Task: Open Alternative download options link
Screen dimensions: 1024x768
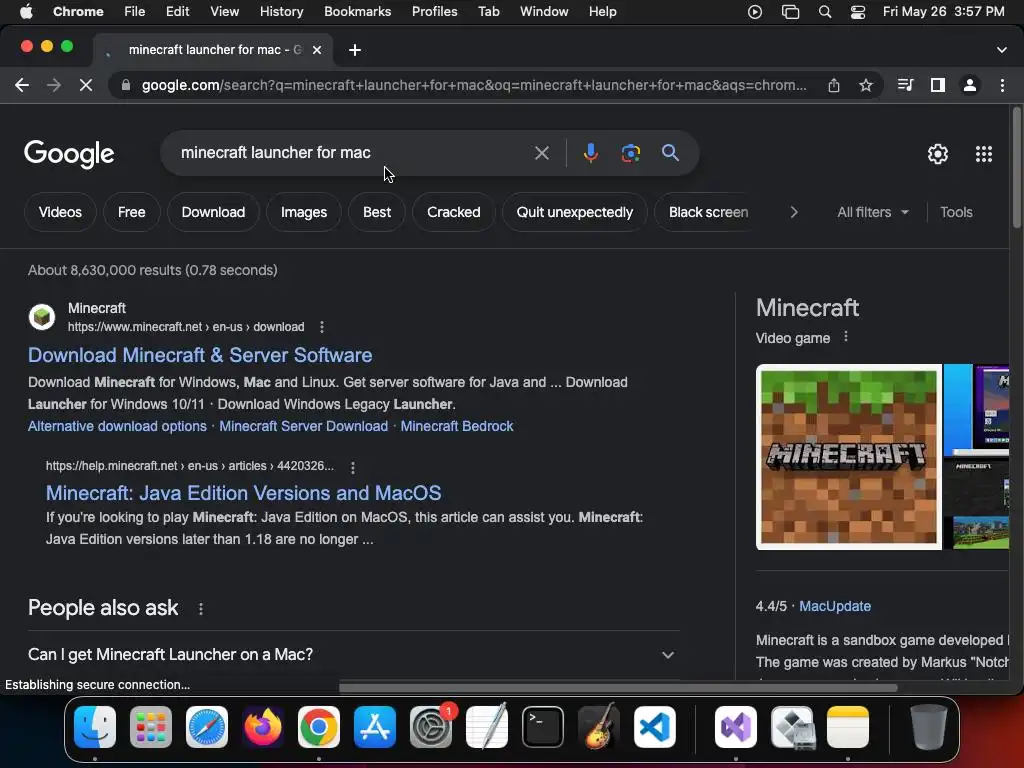Action: (x=118, y=426)
